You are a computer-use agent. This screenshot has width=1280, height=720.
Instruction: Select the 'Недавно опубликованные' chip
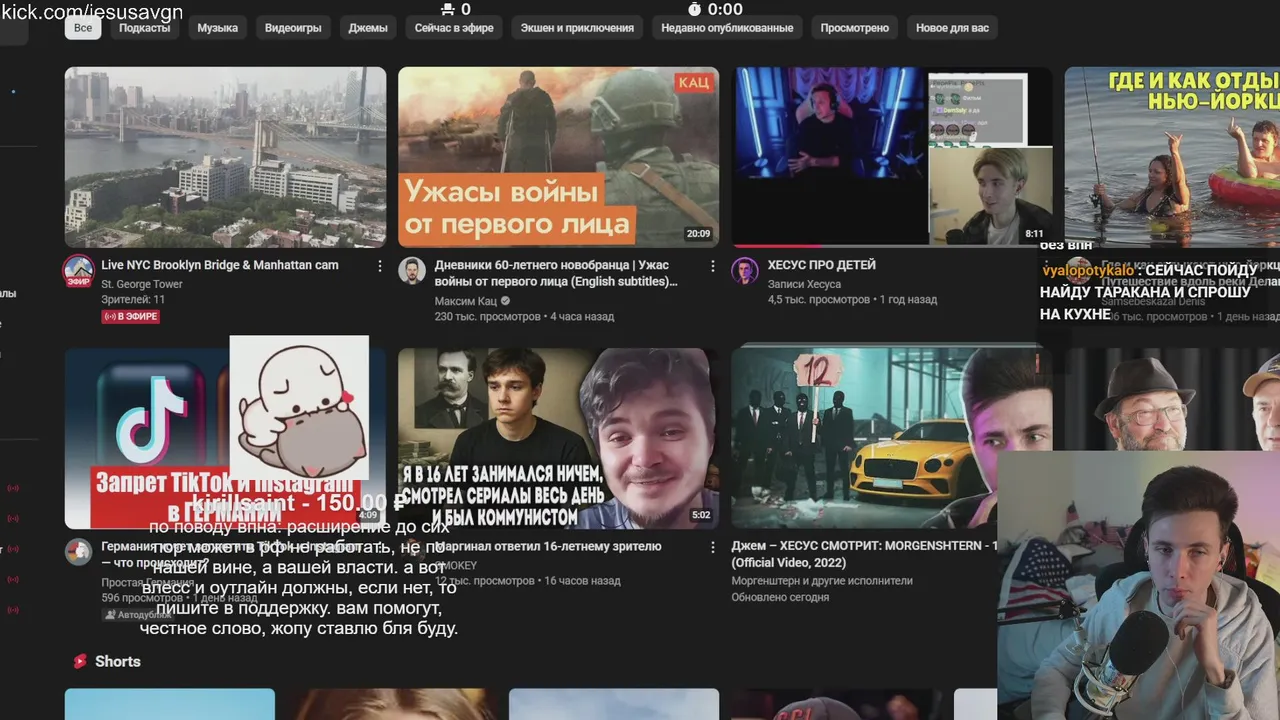(727, 28)
